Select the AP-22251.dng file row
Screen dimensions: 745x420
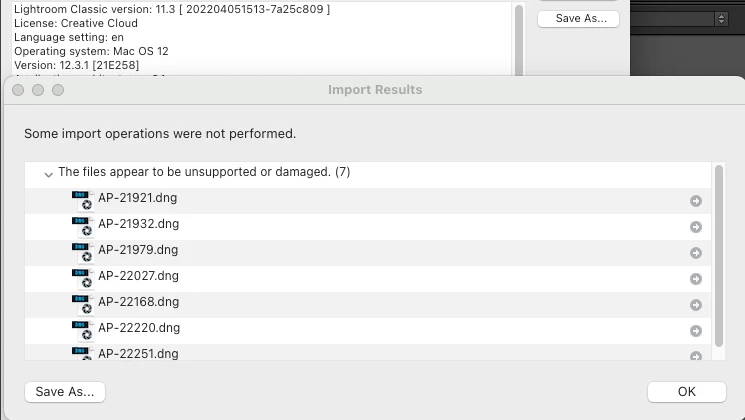[x=368, y=353]
